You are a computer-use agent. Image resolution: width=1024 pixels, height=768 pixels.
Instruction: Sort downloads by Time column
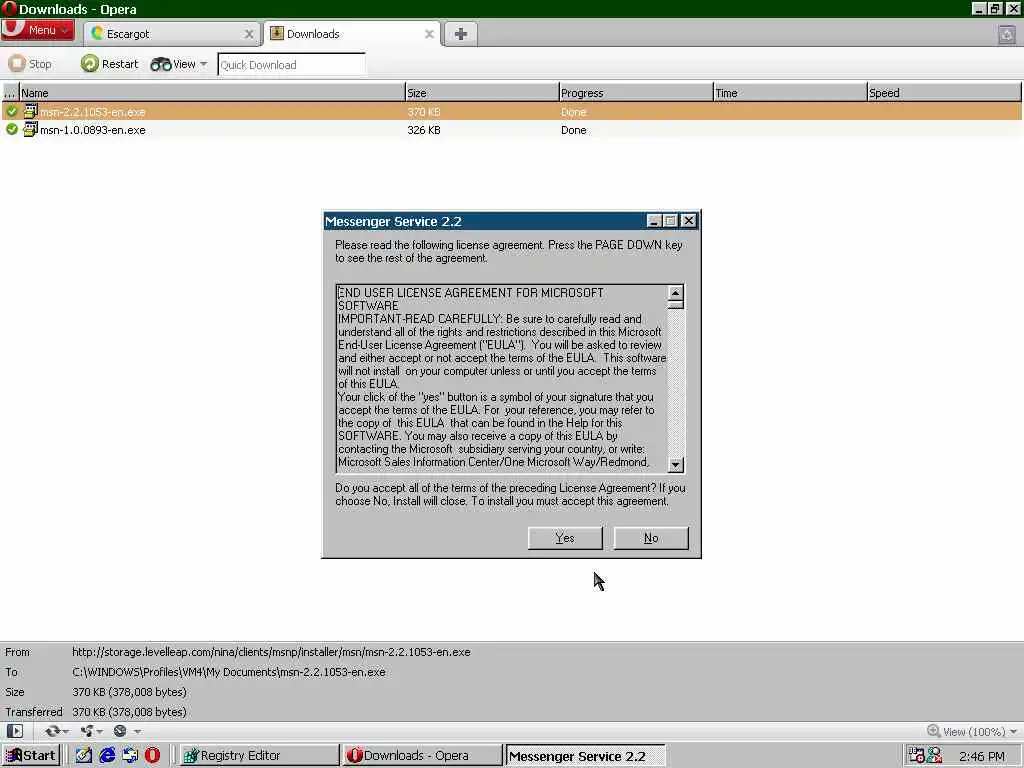tap(790, 93)
